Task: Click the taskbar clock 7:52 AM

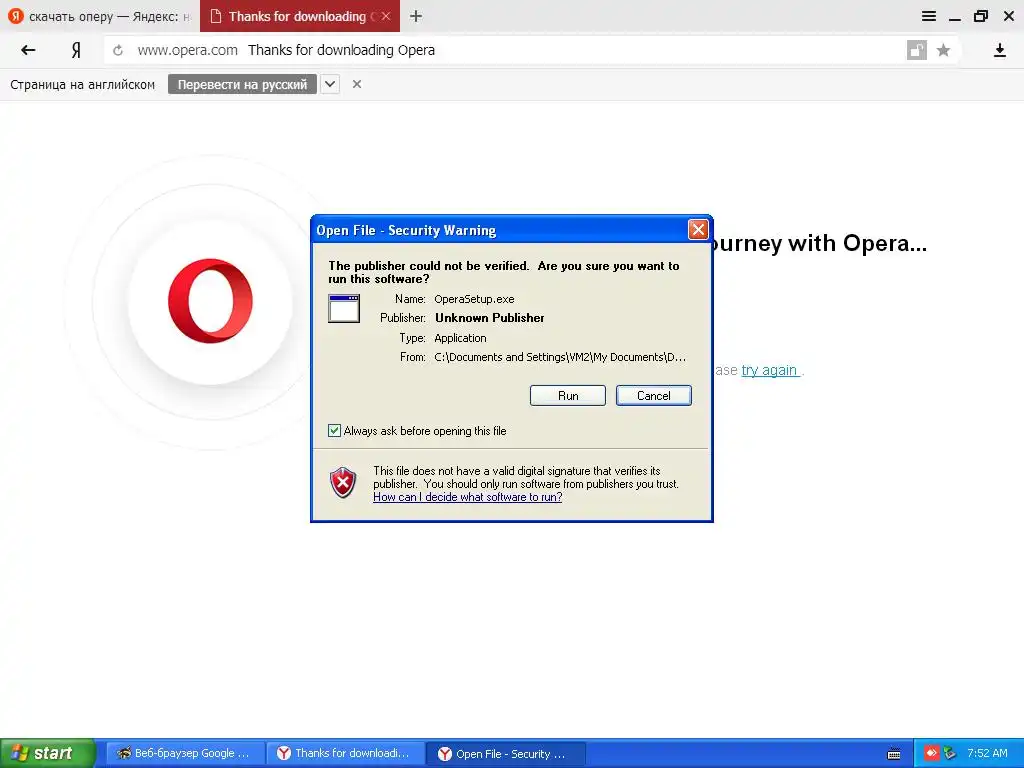Action: pyautogui.click(x=987, y=754)
